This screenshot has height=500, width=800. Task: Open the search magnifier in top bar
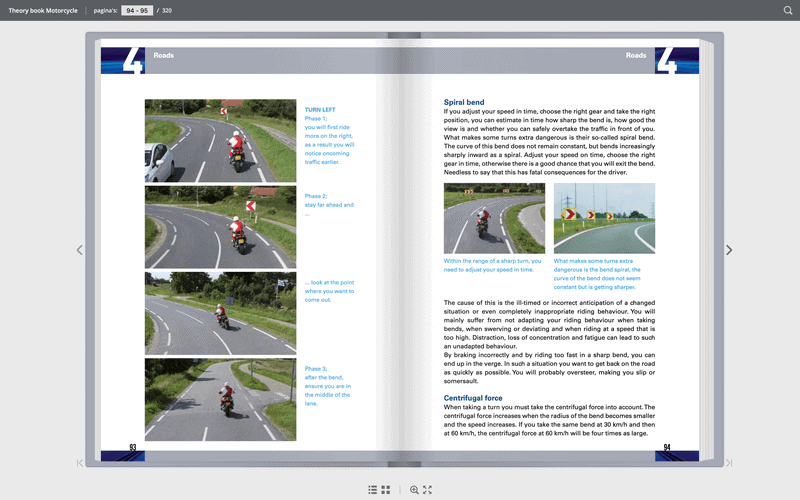click(x=788, y=10)
